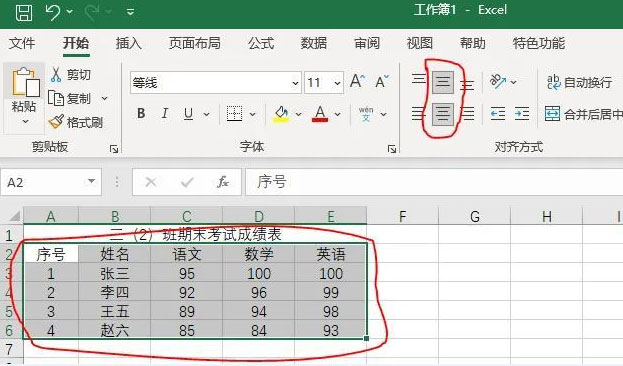
Task: Align text left
Action: [x=418, y=114]
